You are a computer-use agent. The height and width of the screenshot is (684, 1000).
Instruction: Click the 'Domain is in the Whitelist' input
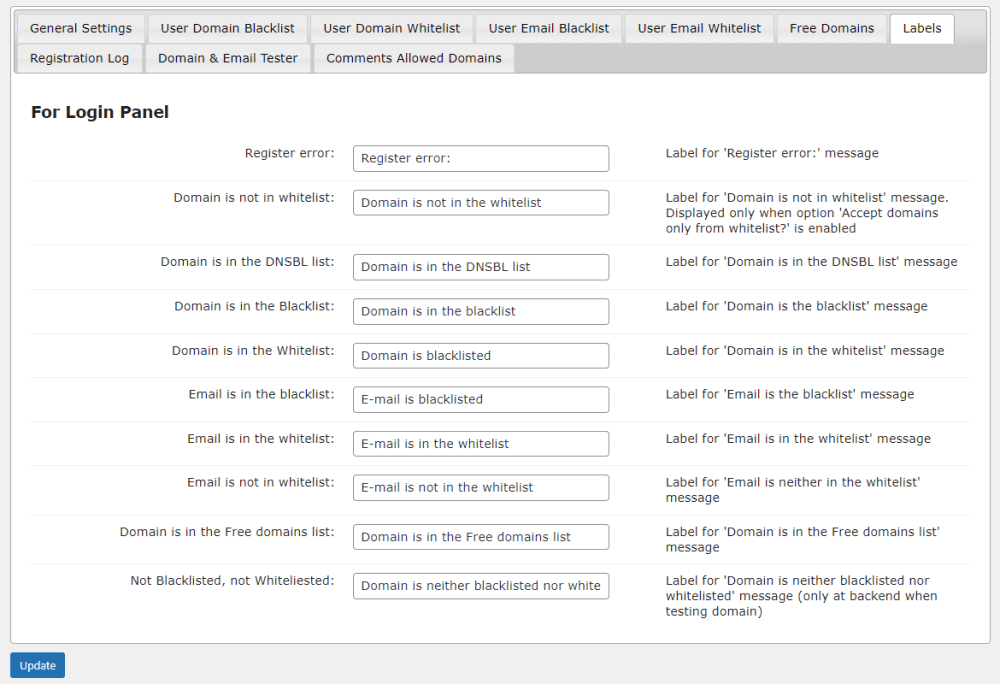[481, 355]
